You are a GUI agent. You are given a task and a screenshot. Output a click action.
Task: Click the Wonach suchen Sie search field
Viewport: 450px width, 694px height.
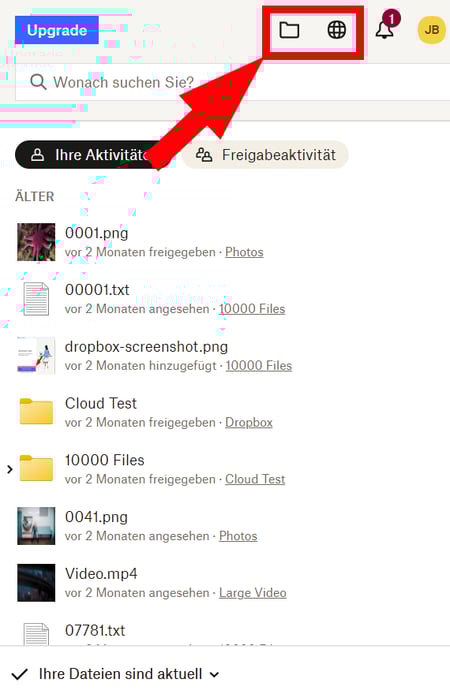tap(232, 82)
